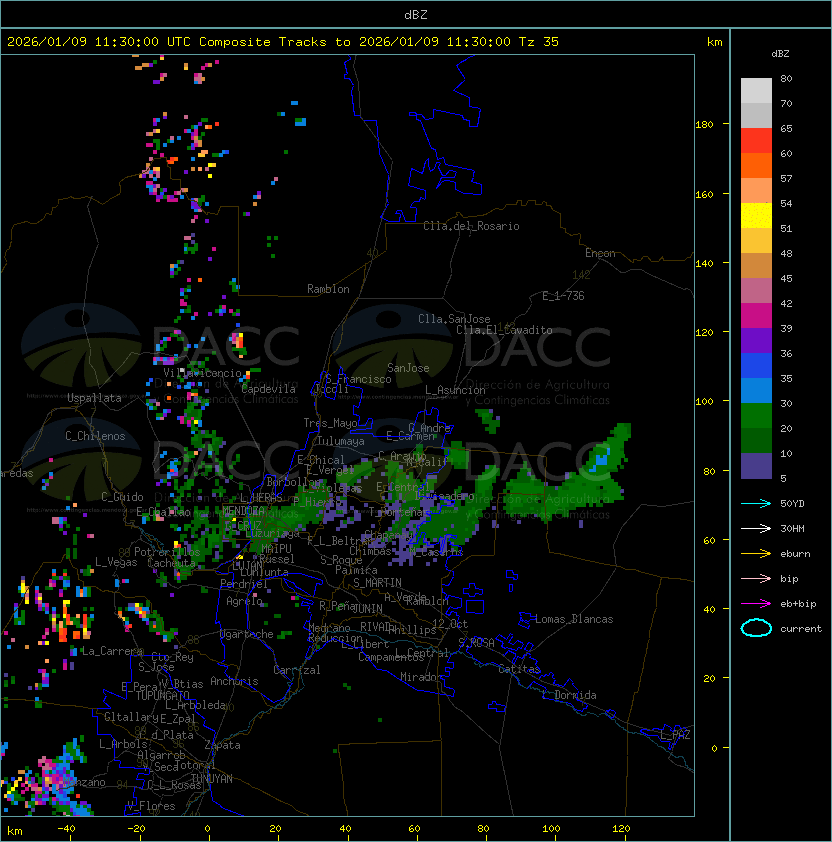The height and width of the screenshot is (842, 832).
Task: Select the light blue swatch below 35 dBZ
Action: [x=756, y=390]
